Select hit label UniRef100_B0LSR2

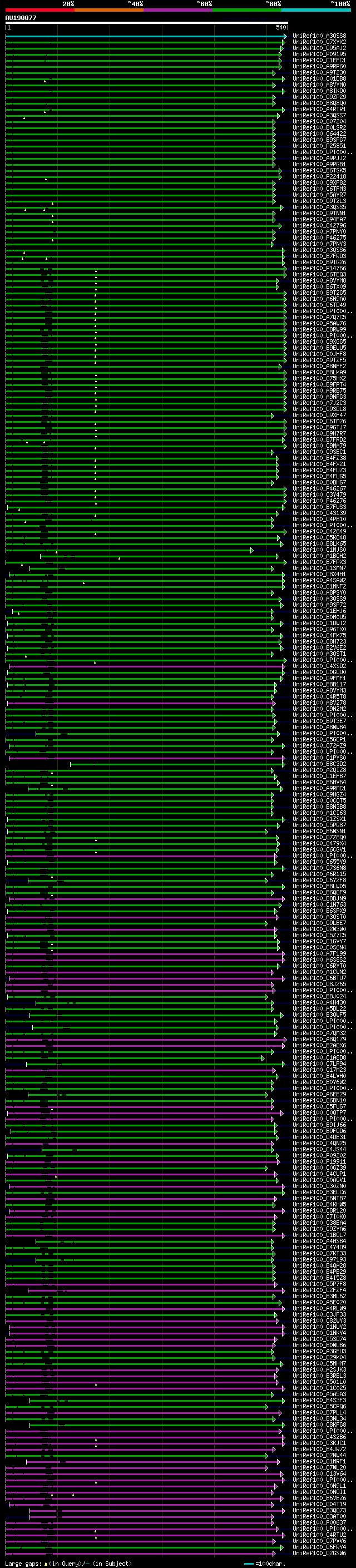319,128
